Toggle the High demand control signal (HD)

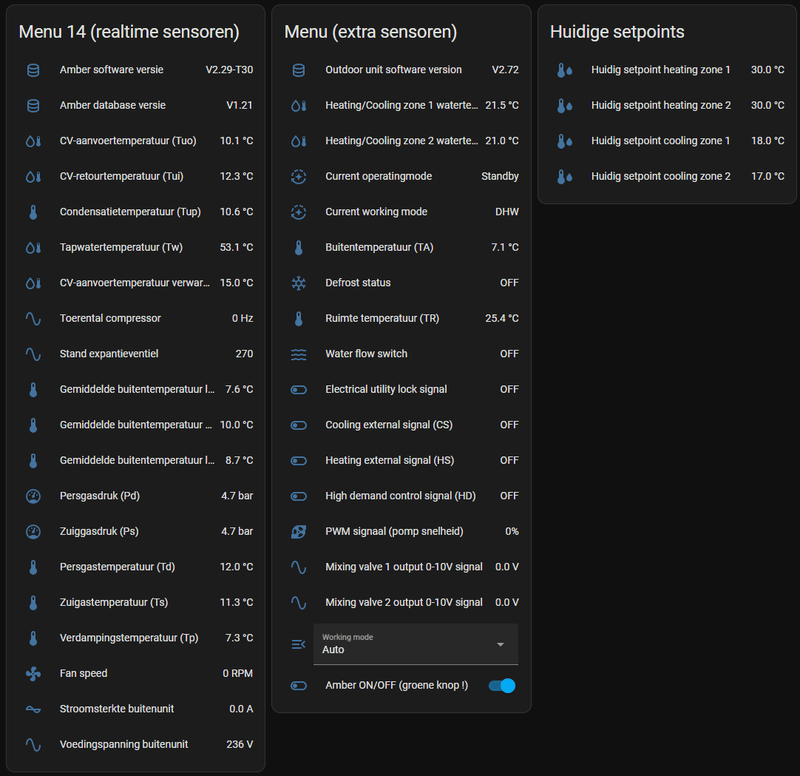coord(298,495)
